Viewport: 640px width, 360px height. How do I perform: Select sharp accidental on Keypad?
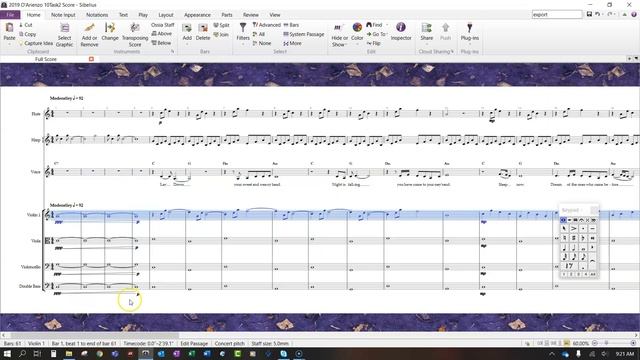point(573,238)
